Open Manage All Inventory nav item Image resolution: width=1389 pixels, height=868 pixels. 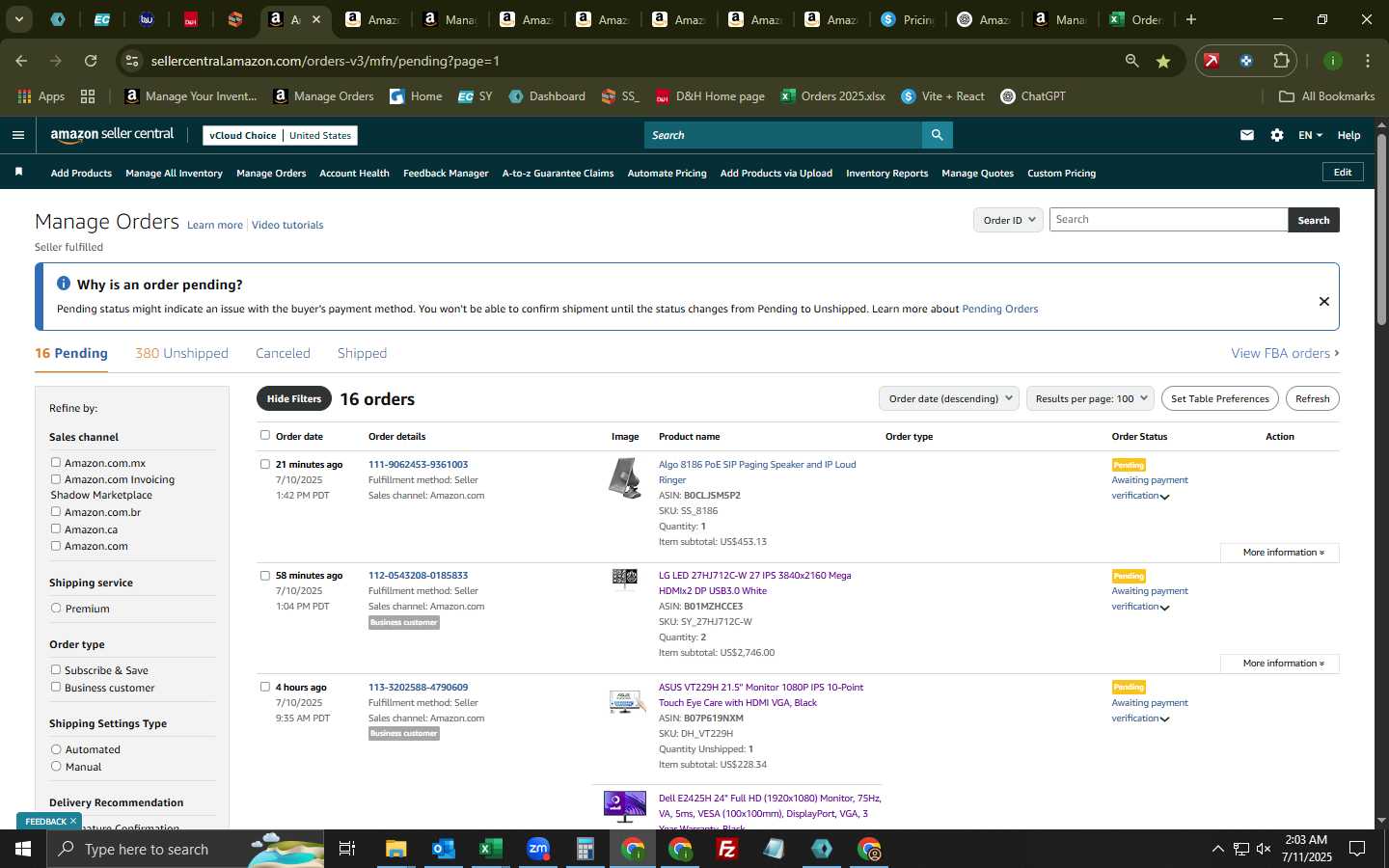click(x=174, y=174)
